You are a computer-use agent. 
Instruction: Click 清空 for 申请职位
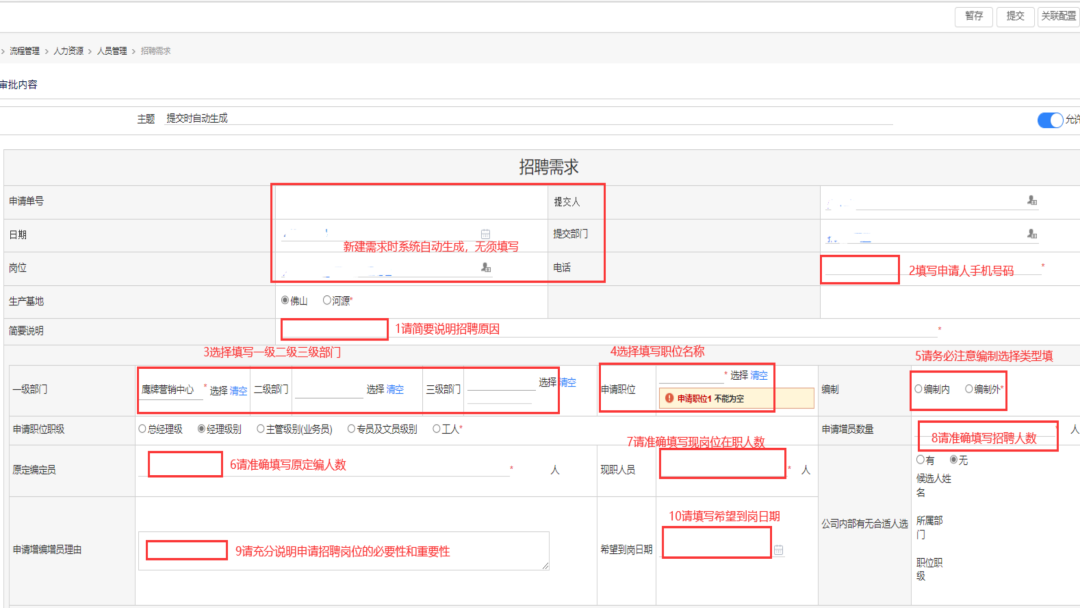(x=759, y=375)
